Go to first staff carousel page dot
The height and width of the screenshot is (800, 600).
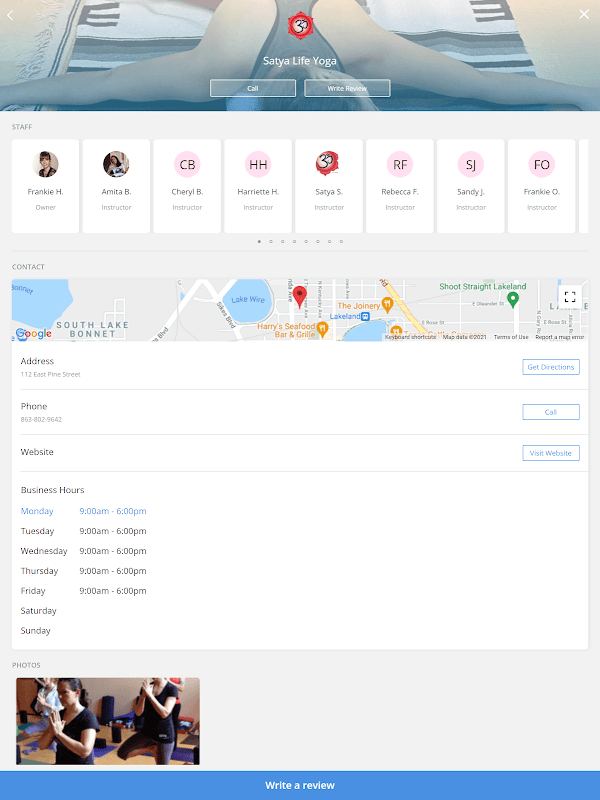pyautogui.click(x=259, y=241)
